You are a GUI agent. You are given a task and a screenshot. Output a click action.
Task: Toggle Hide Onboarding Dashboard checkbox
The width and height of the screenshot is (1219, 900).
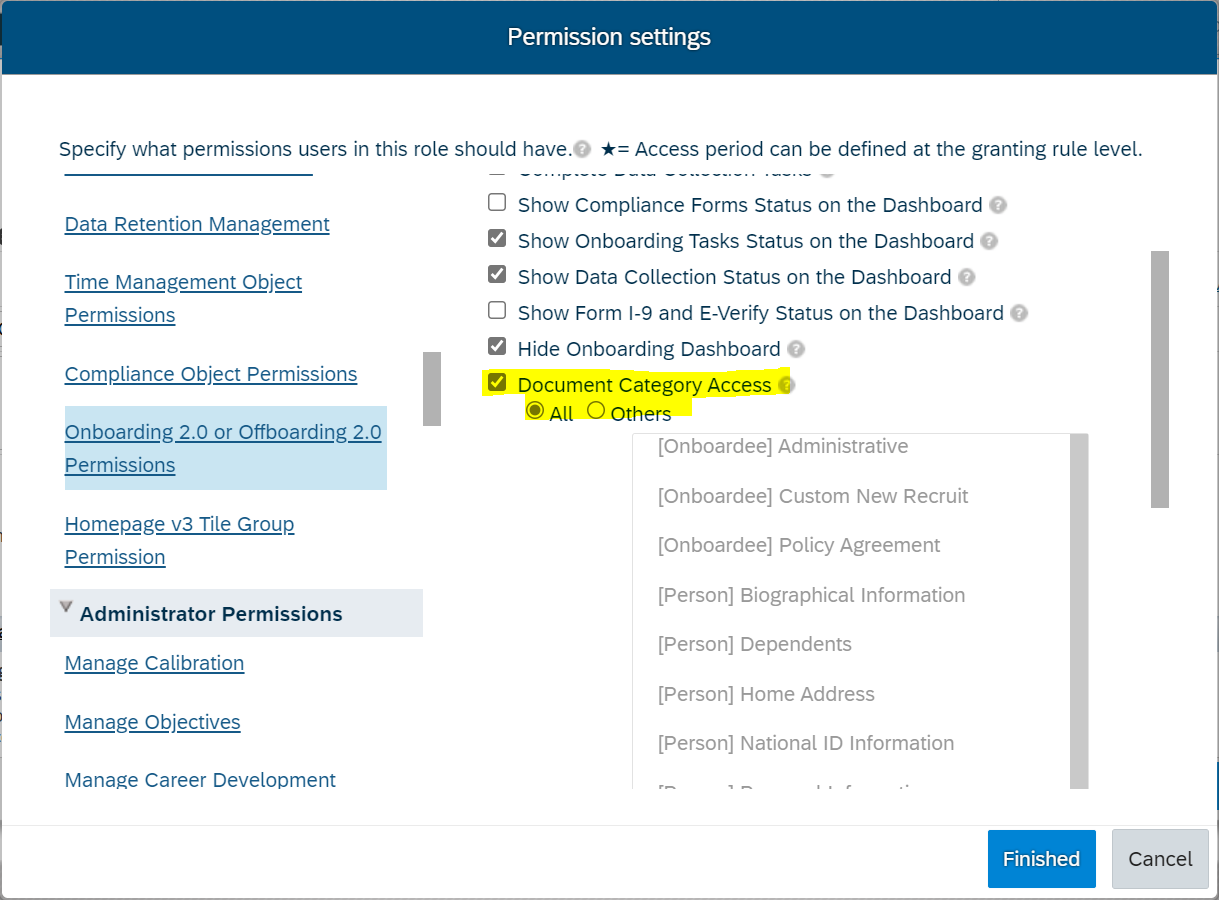coord(497,347)
